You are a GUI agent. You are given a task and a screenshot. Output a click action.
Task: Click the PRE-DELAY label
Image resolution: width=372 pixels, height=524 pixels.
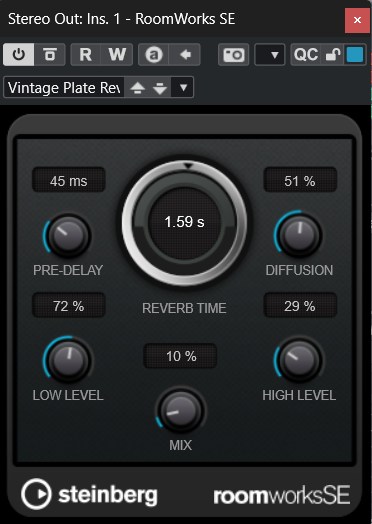(x=68, y=270)
